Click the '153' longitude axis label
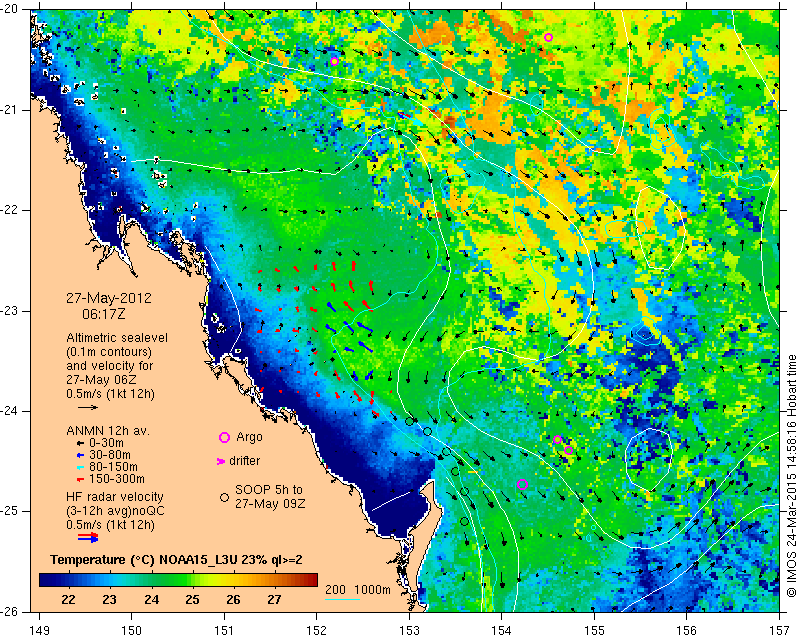This screenshot has height=640, width=800. coord(409,630)
